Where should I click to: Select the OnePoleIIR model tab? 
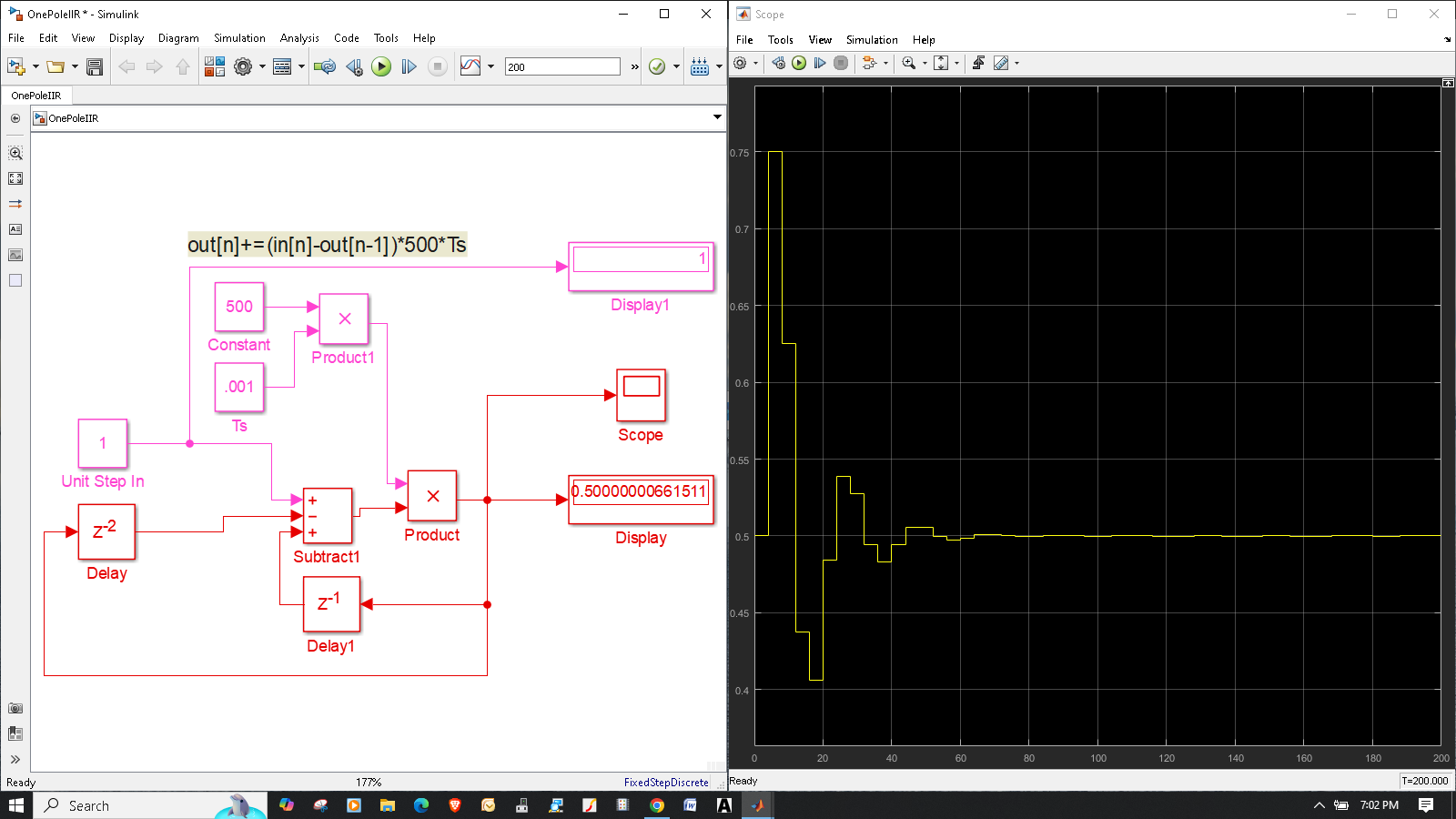[x=36, y=96]
